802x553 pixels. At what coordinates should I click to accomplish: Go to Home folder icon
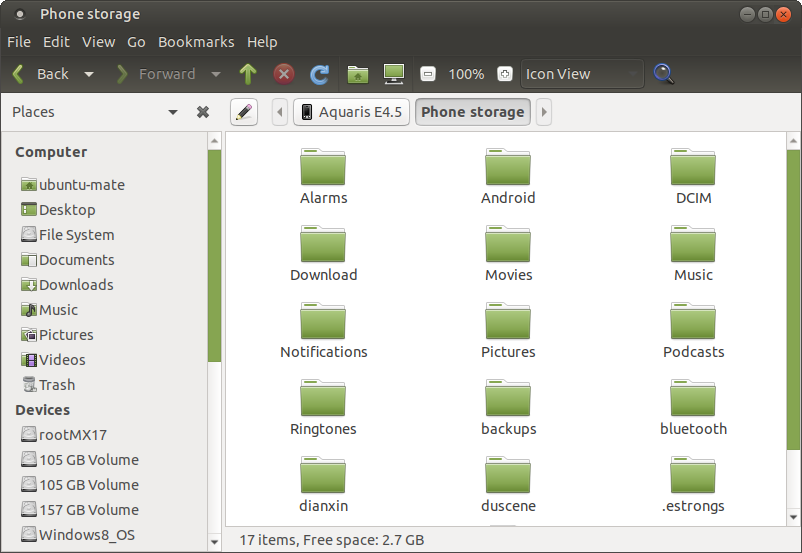357,74
